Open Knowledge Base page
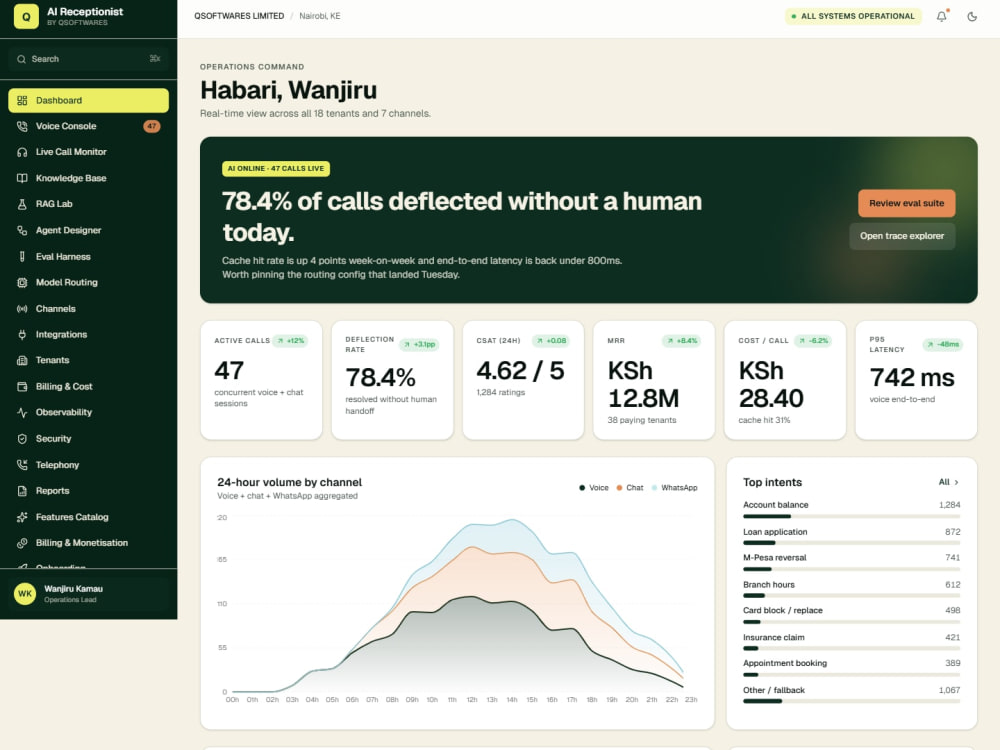This screenshot has width=1000, height=750. click(x=89, y=179)
